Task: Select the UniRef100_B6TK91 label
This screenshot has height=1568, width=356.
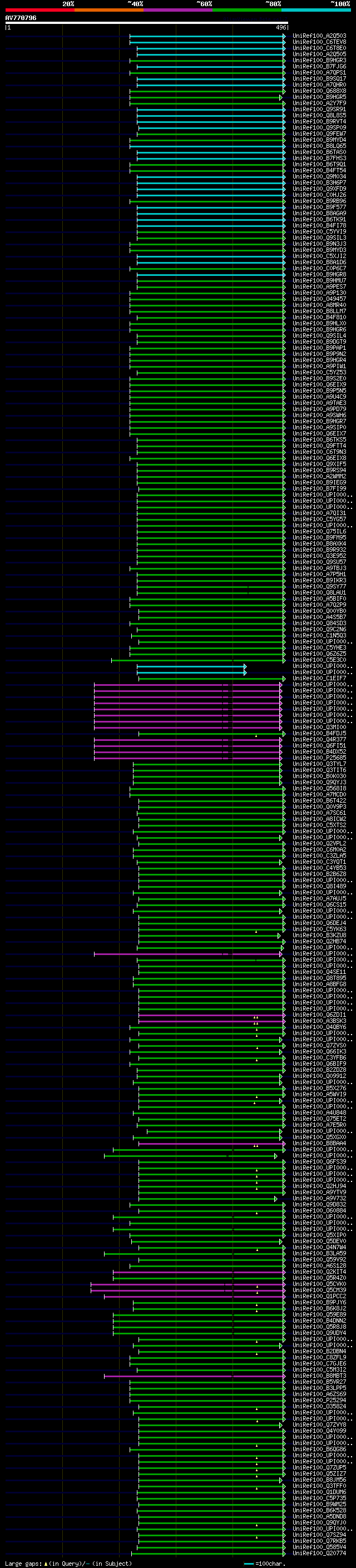Action: point(319,219)
